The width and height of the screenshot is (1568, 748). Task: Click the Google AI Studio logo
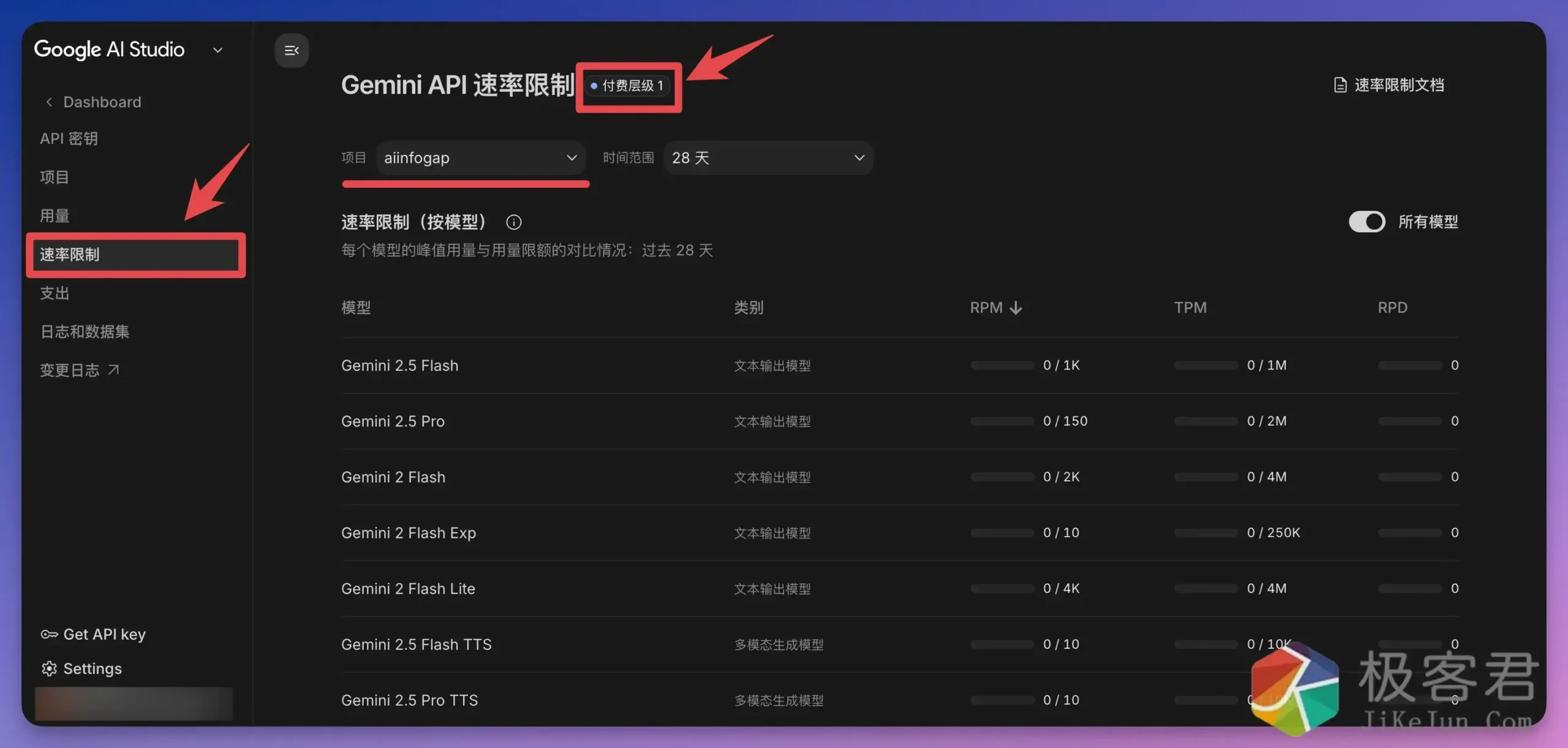[x=109, y=50]
